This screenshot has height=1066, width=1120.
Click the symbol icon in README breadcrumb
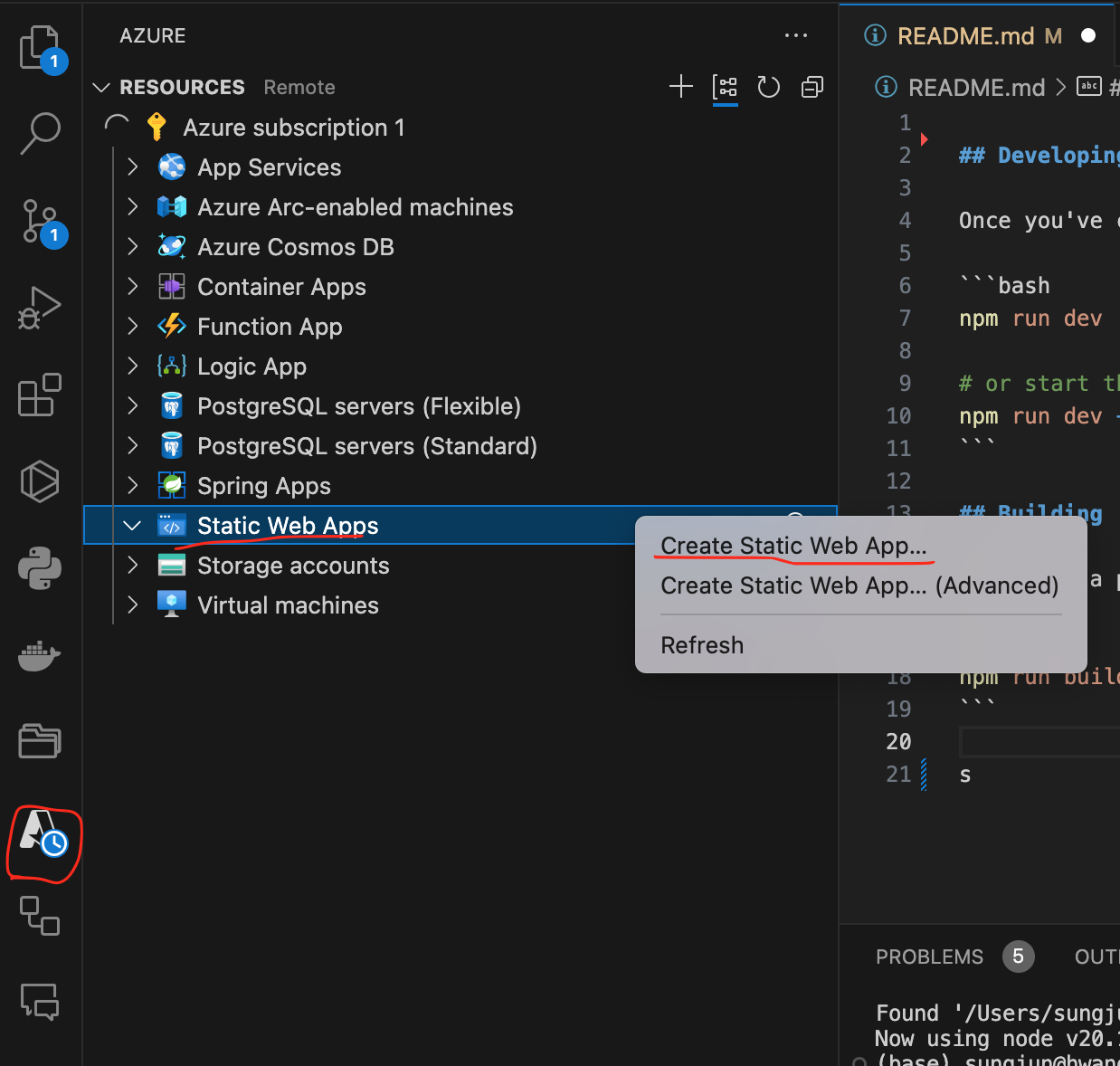tap(1089, 87)
